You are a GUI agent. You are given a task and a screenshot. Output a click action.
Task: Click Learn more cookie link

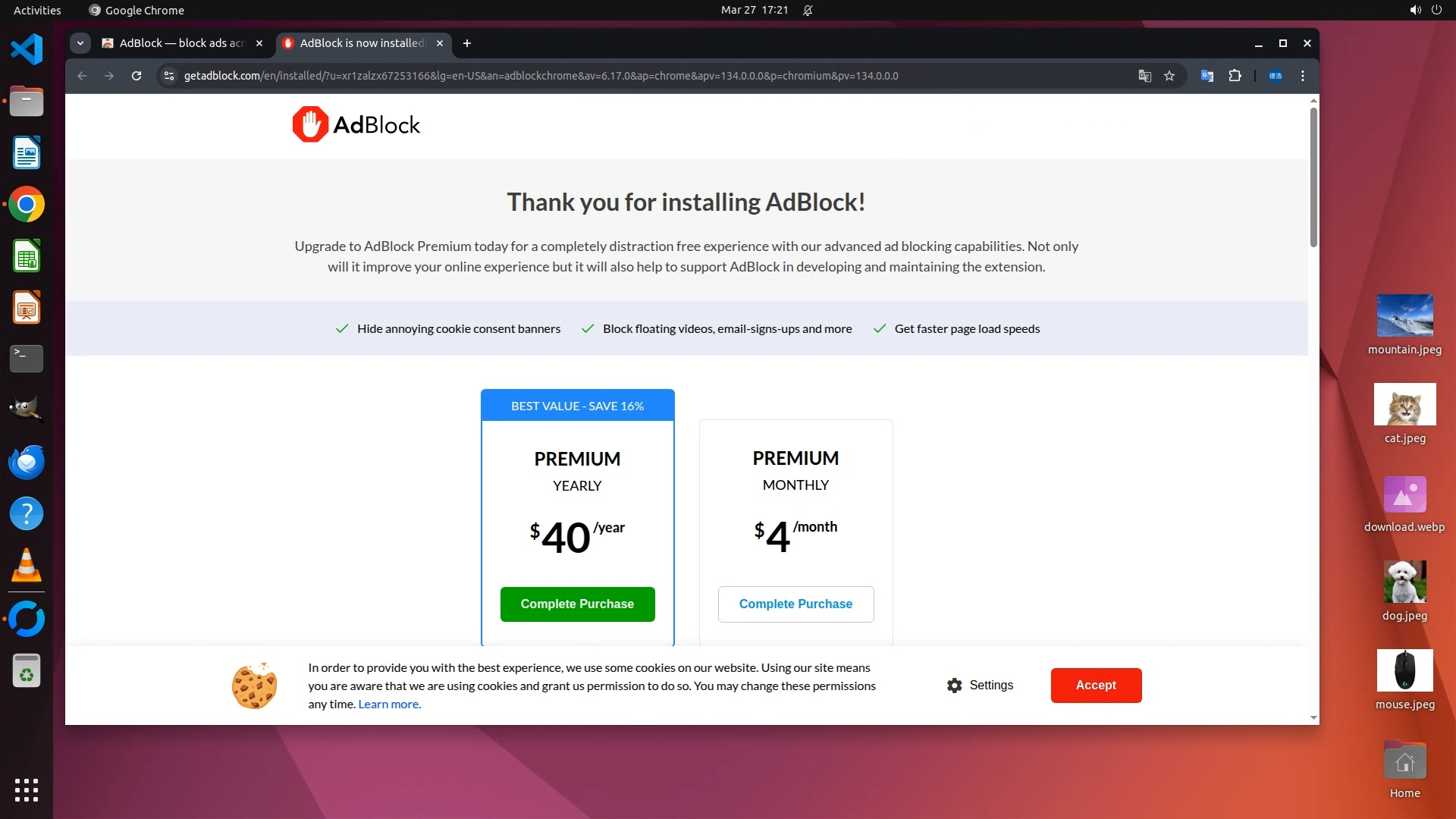[x=389, y=704]
